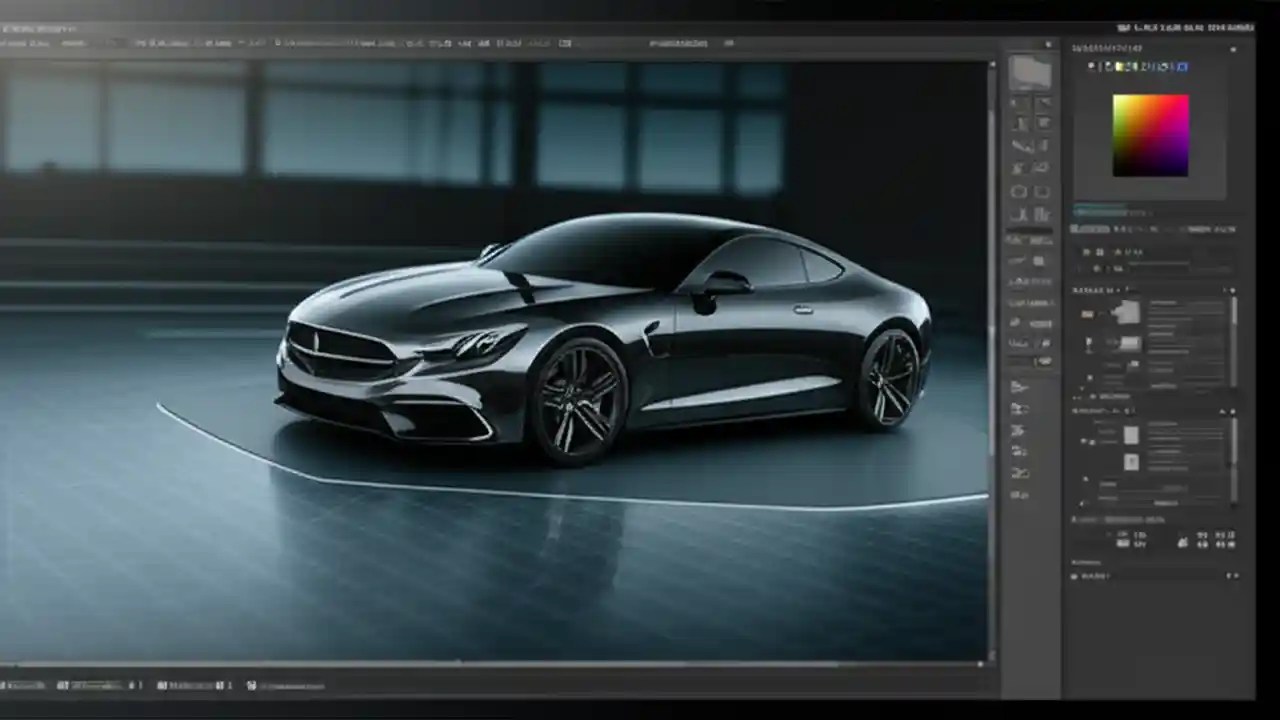This screenshot has width=1280, height=720.
Task: Click the layer thumbnail in the layers panel
Action: tap(1129, 312)
